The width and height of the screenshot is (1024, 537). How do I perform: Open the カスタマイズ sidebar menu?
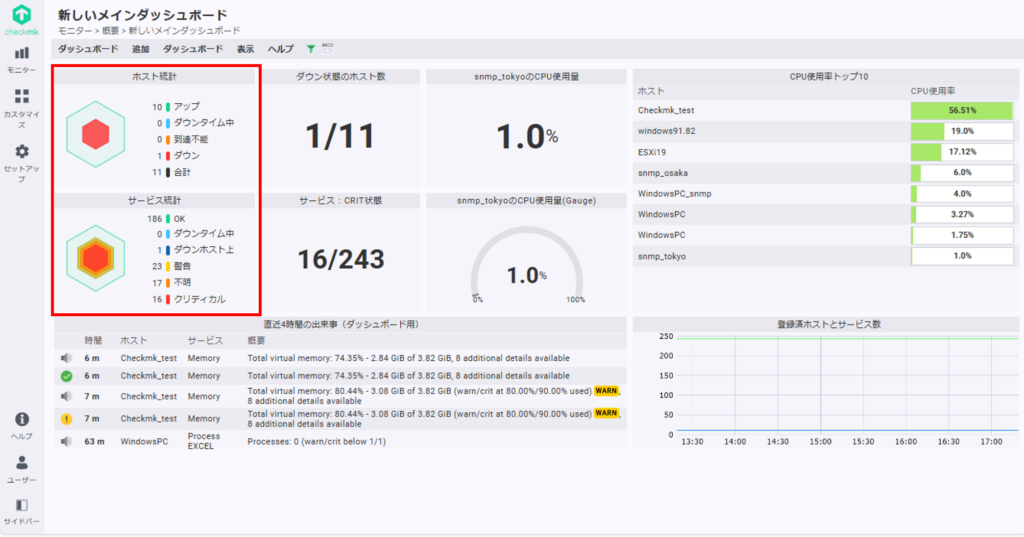[22, 108]
